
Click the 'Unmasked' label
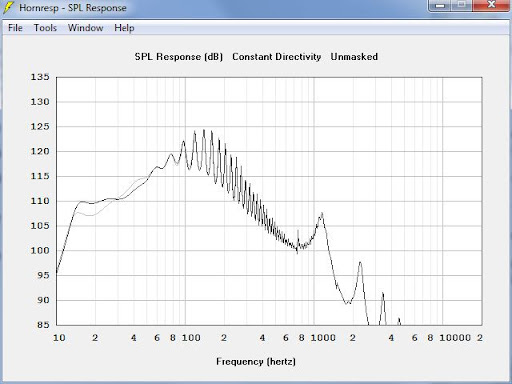point(354,57)
